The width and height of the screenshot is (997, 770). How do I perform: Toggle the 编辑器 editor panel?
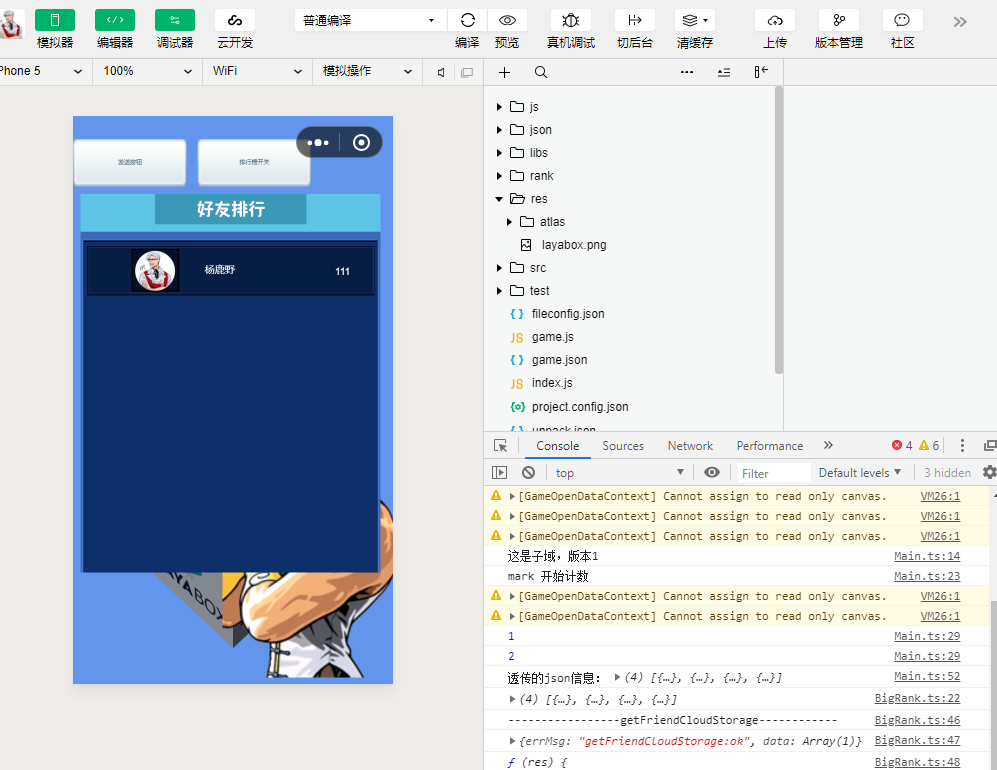[114, 20]
